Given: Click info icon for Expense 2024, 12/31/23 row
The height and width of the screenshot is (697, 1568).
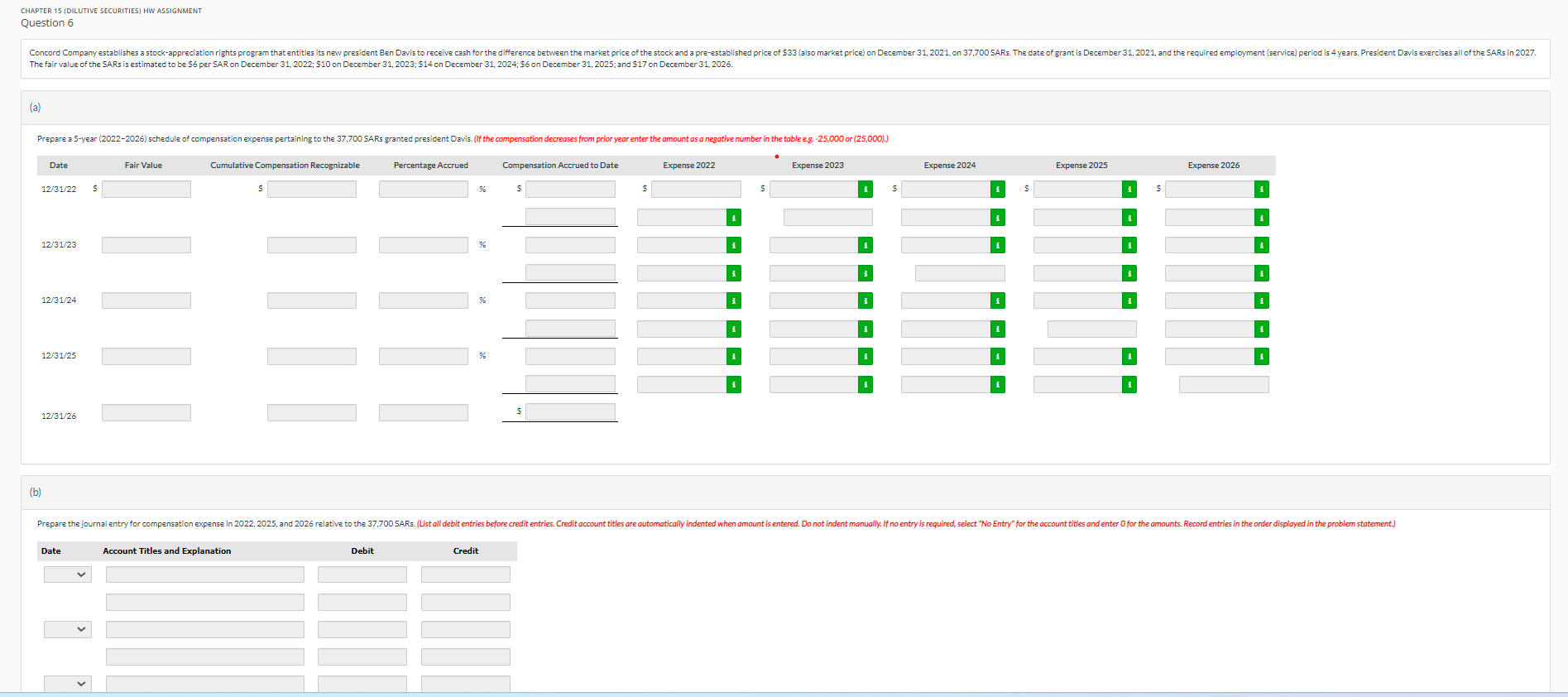Looking at the screenshot, I should 998,245.
